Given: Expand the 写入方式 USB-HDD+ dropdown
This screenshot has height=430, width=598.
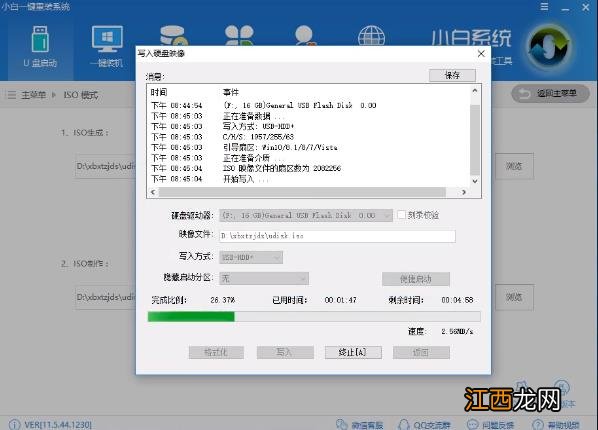Looking at the screenshot, I should 251,258.
